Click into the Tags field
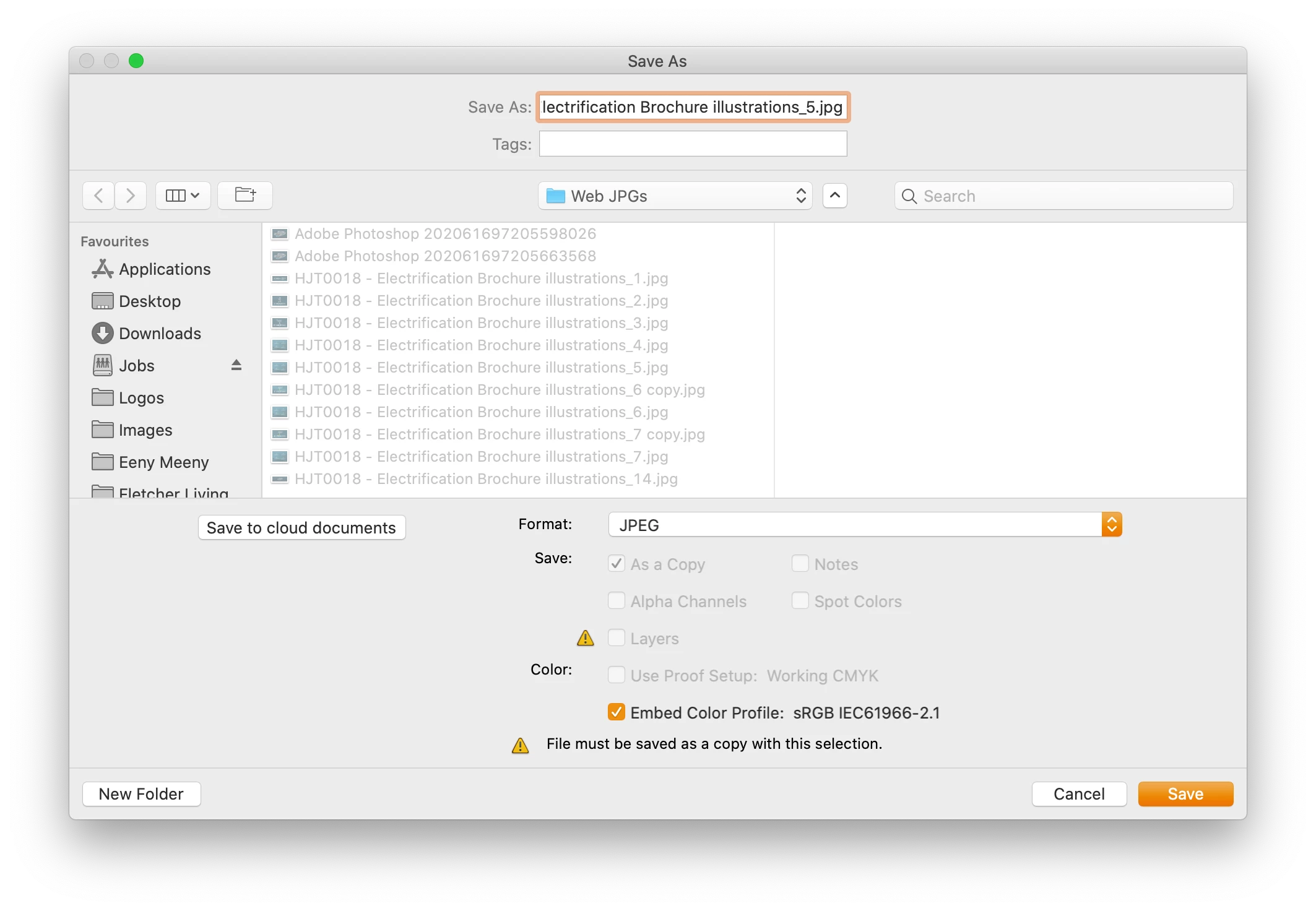The image size is (1316, 911). click(x=692, y=144)
